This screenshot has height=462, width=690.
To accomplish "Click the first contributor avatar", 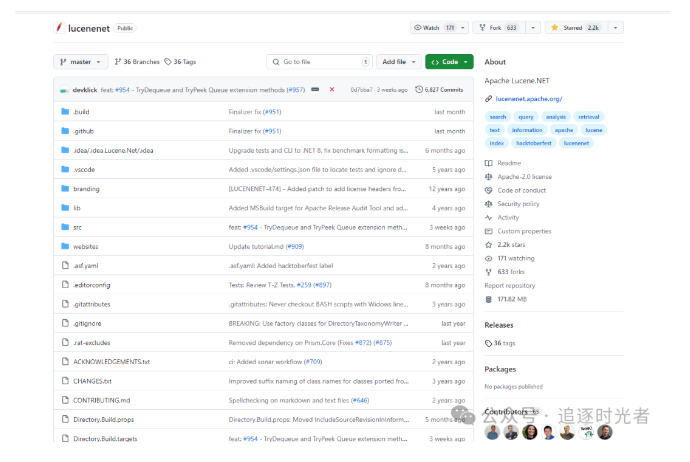I will point(492,433).
